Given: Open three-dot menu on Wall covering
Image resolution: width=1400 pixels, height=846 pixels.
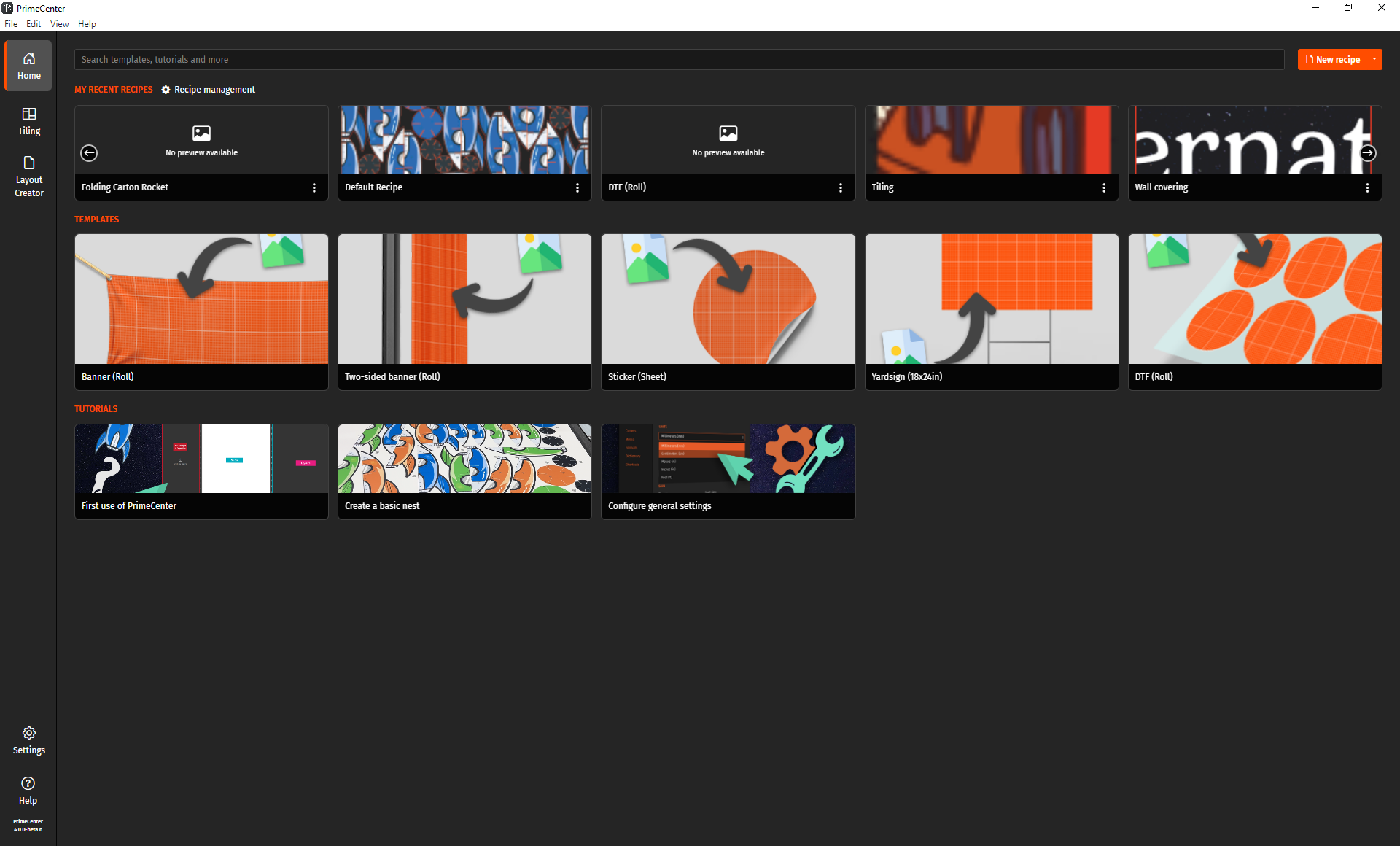Looking at the screenshot, I should [1367, 187].
